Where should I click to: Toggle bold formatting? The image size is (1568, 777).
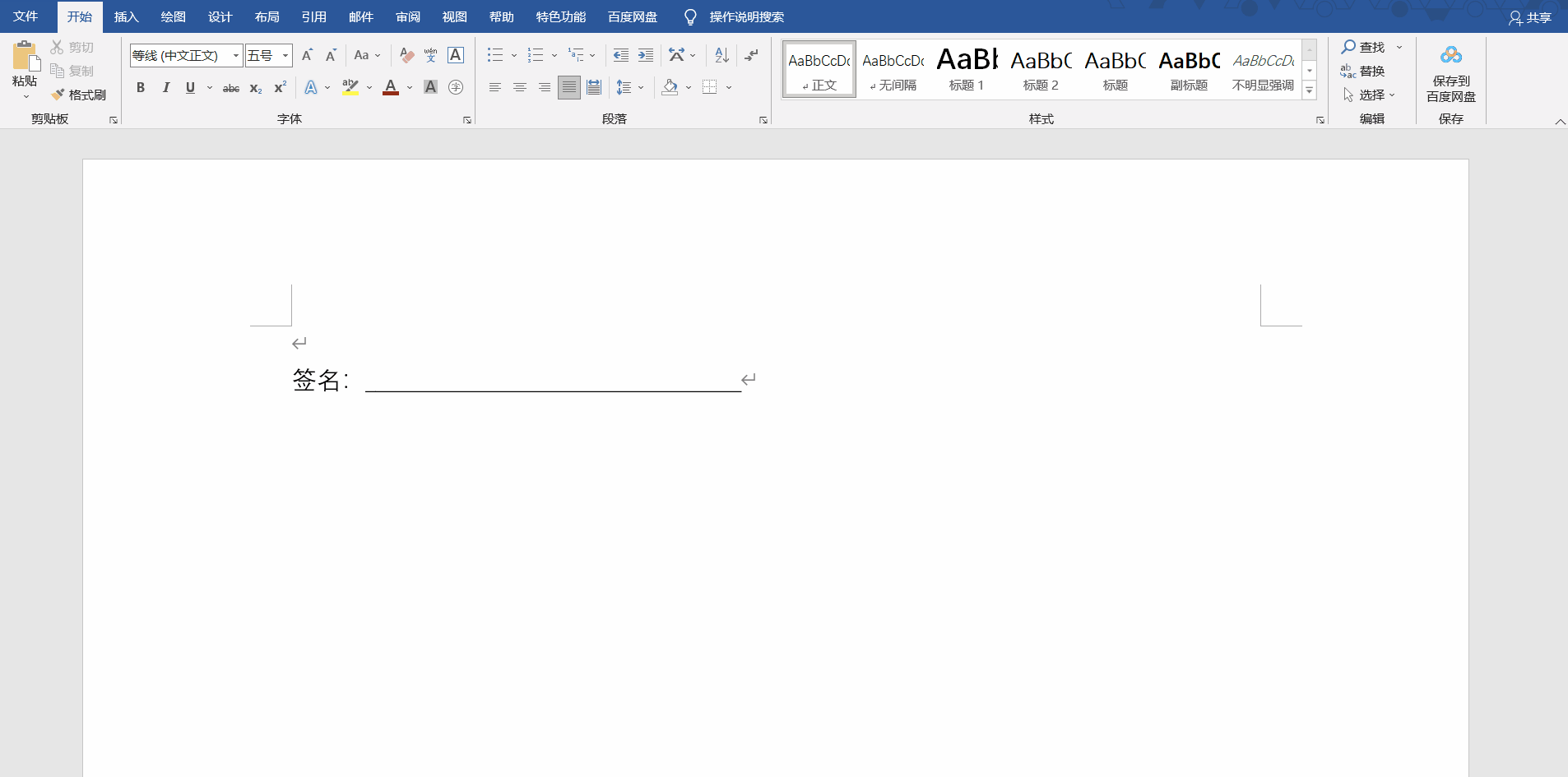141,87
